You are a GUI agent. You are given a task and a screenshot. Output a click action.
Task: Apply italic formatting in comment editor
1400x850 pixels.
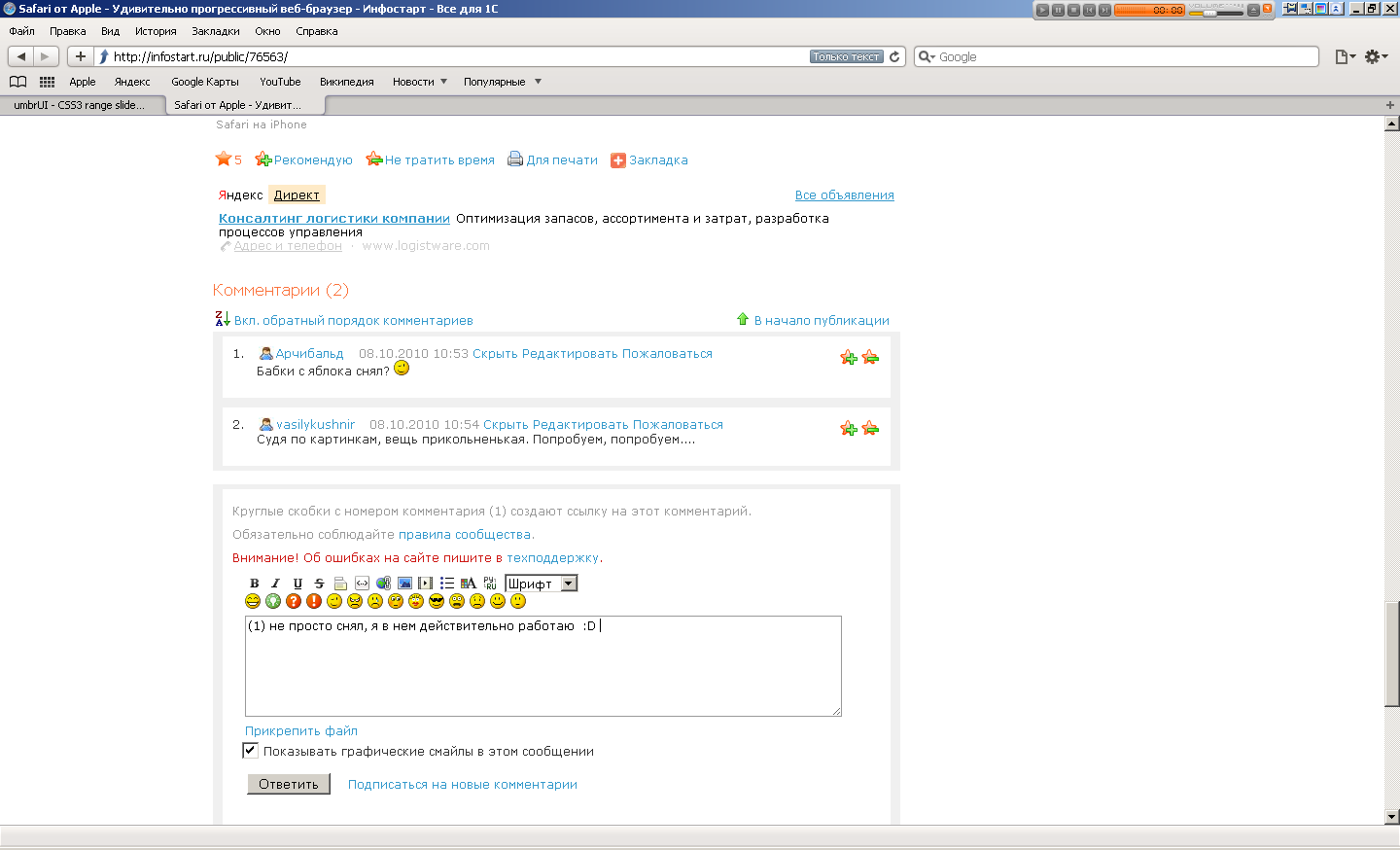coord(275,584)
